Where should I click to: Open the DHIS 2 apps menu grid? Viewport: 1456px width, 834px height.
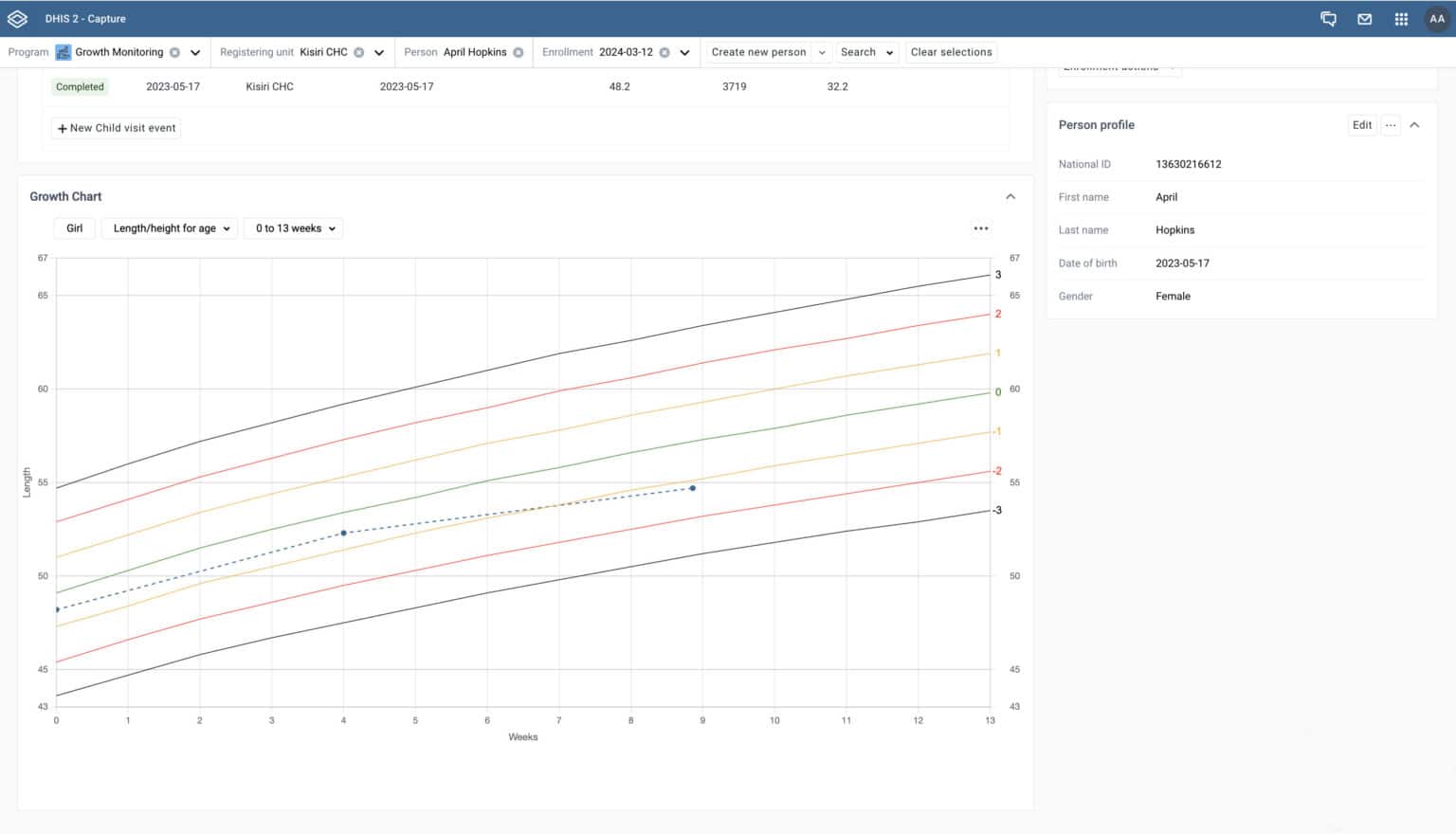coord(1401,18)
